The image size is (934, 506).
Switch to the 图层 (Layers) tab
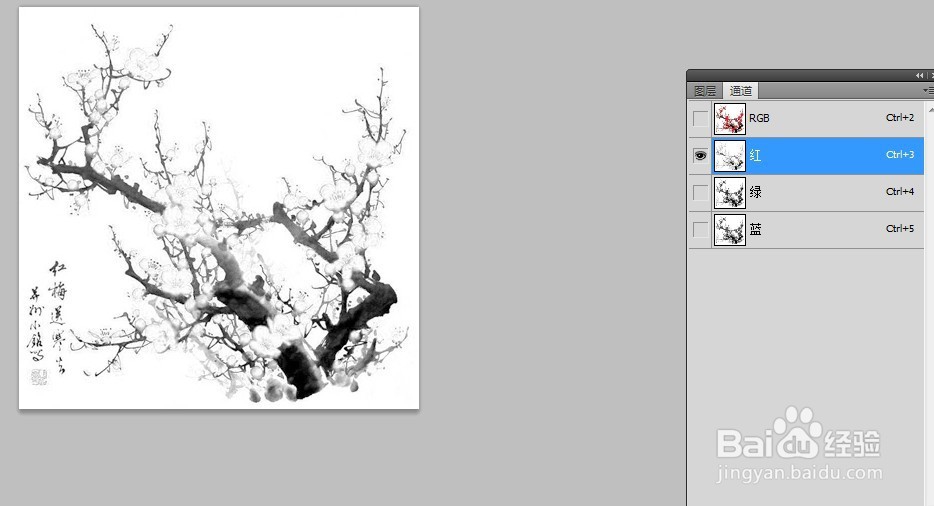[x=705, y=91]
